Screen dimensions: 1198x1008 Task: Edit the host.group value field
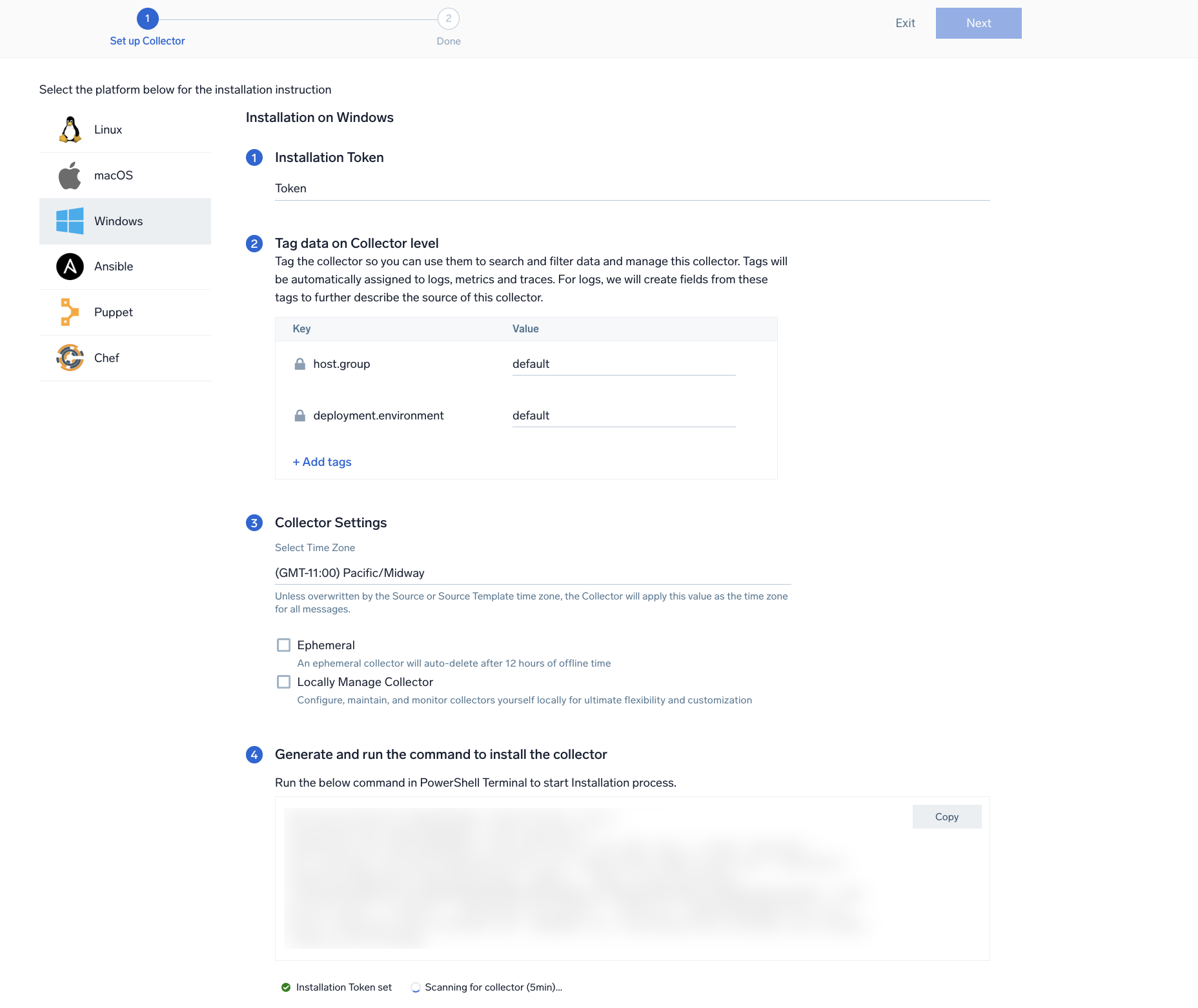click(x=623, y=364)
